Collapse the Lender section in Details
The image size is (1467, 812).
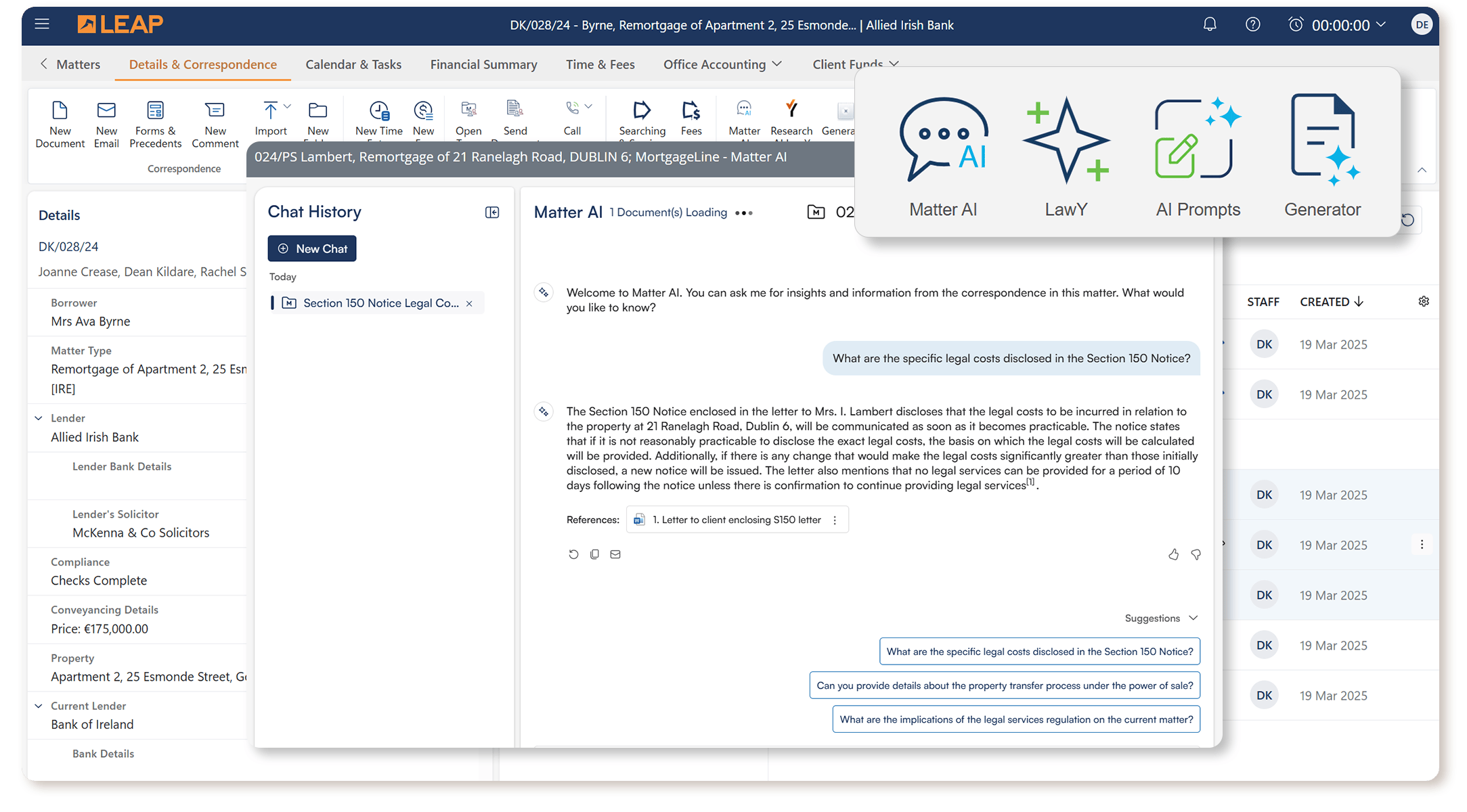coord(39,418)
